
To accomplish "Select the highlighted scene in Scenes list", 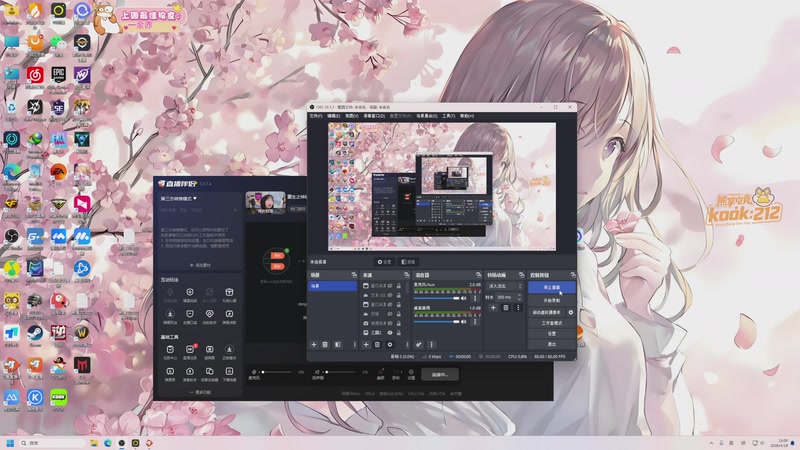I will [x=332, y=286].
